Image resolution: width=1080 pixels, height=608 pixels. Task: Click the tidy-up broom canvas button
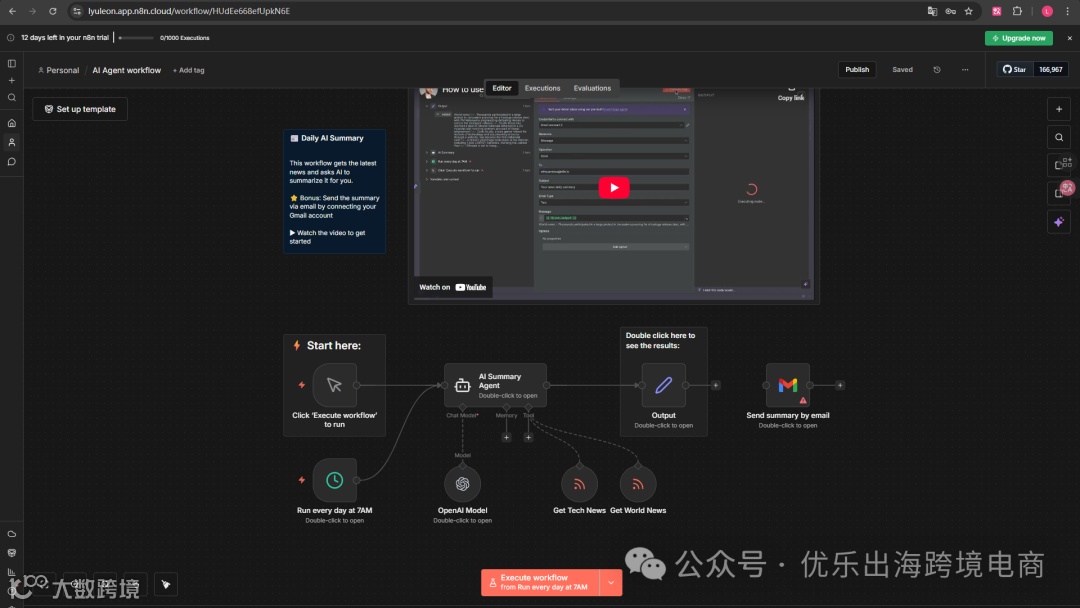(165, 585)
